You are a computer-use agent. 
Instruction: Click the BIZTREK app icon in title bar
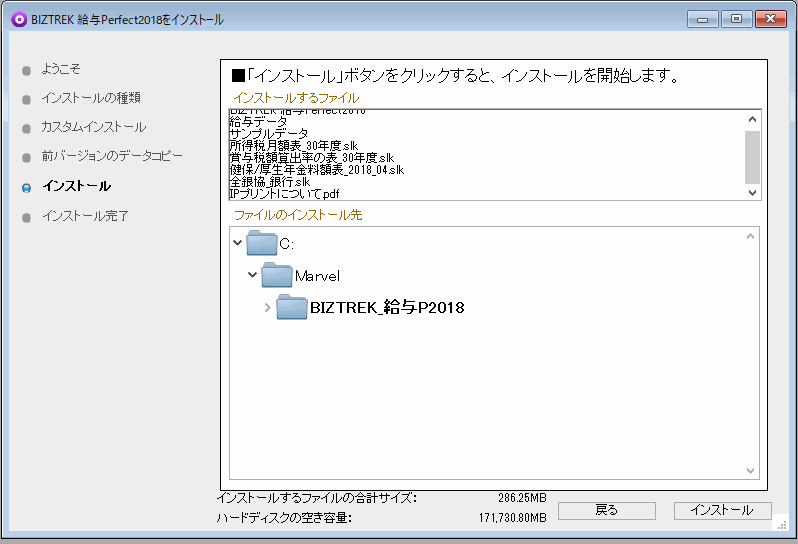pos(18,20)
